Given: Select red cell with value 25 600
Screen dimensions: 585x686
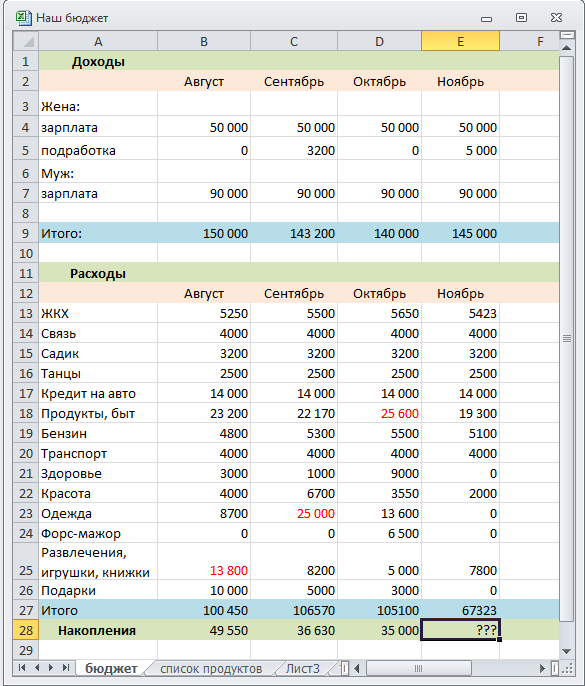Looking at the screenshot, I should coord(379,413).
